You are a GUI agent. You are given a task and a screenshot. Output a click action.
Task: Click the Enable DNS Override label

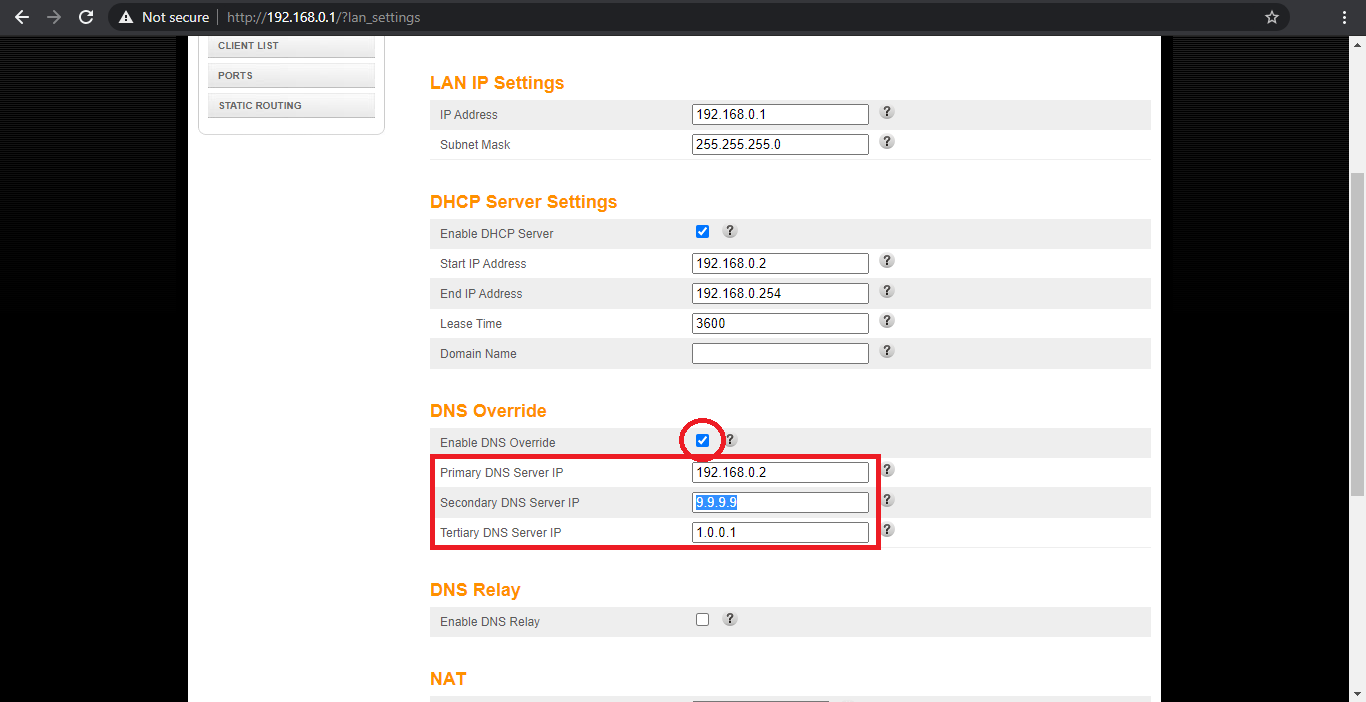click(498, 443)
